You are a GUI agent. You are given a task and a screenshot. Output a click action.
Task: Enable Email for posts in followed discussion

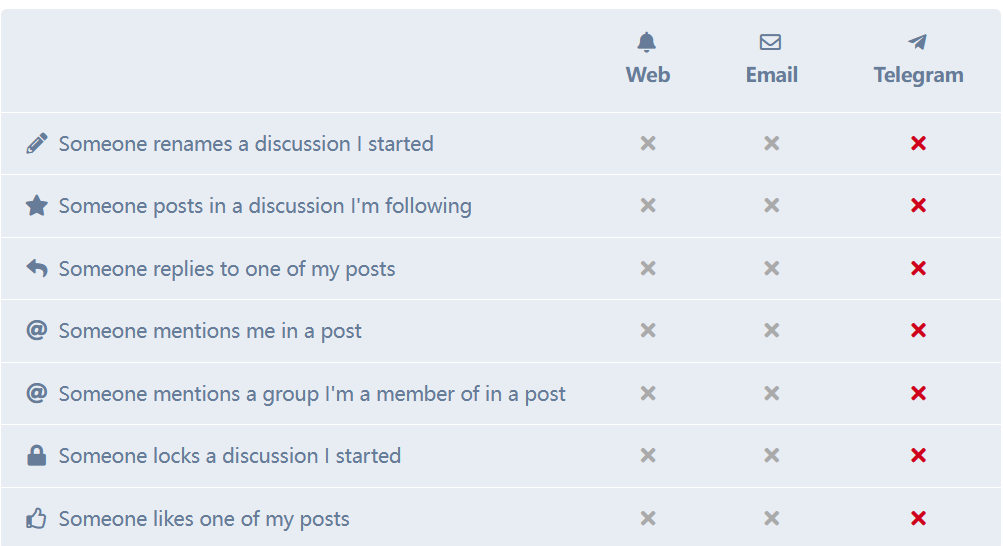point(771,205)
